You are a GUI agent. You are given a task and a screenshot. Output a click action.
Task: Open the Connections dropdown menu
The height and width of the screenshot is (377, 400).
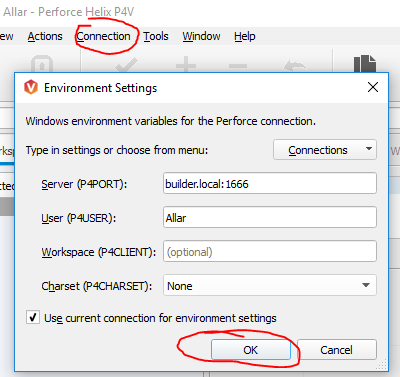click(x=325, y=150)
